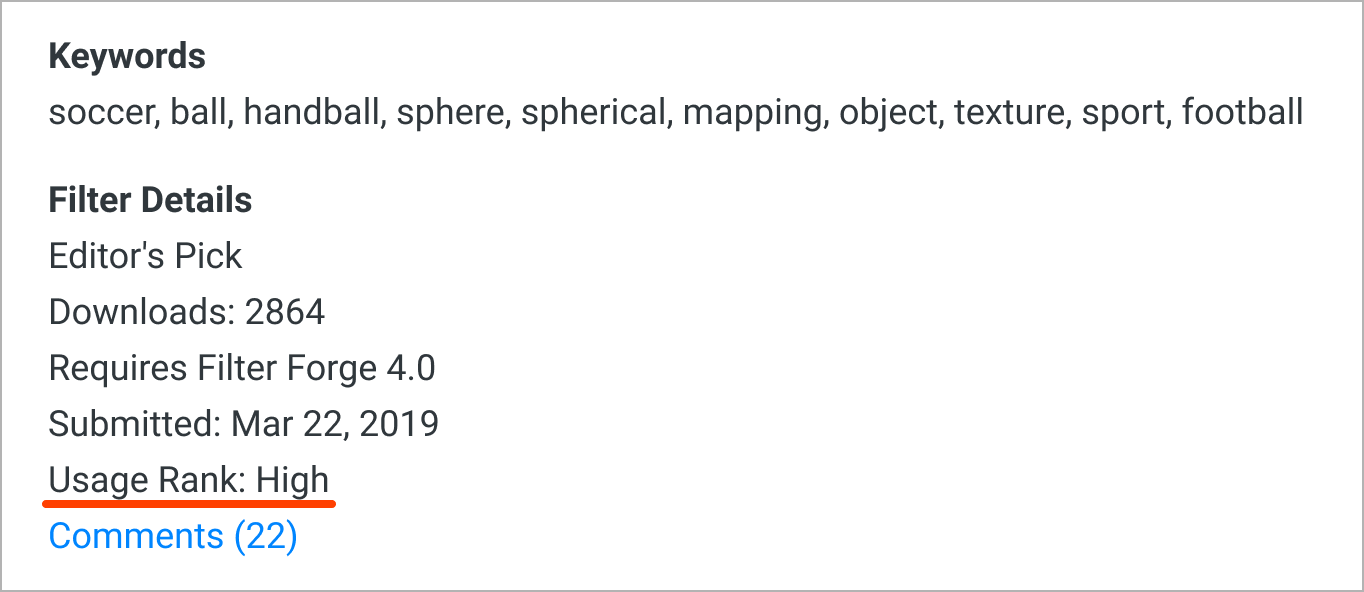
Task: Click the Filter Details heading
Action: (150, 200)
